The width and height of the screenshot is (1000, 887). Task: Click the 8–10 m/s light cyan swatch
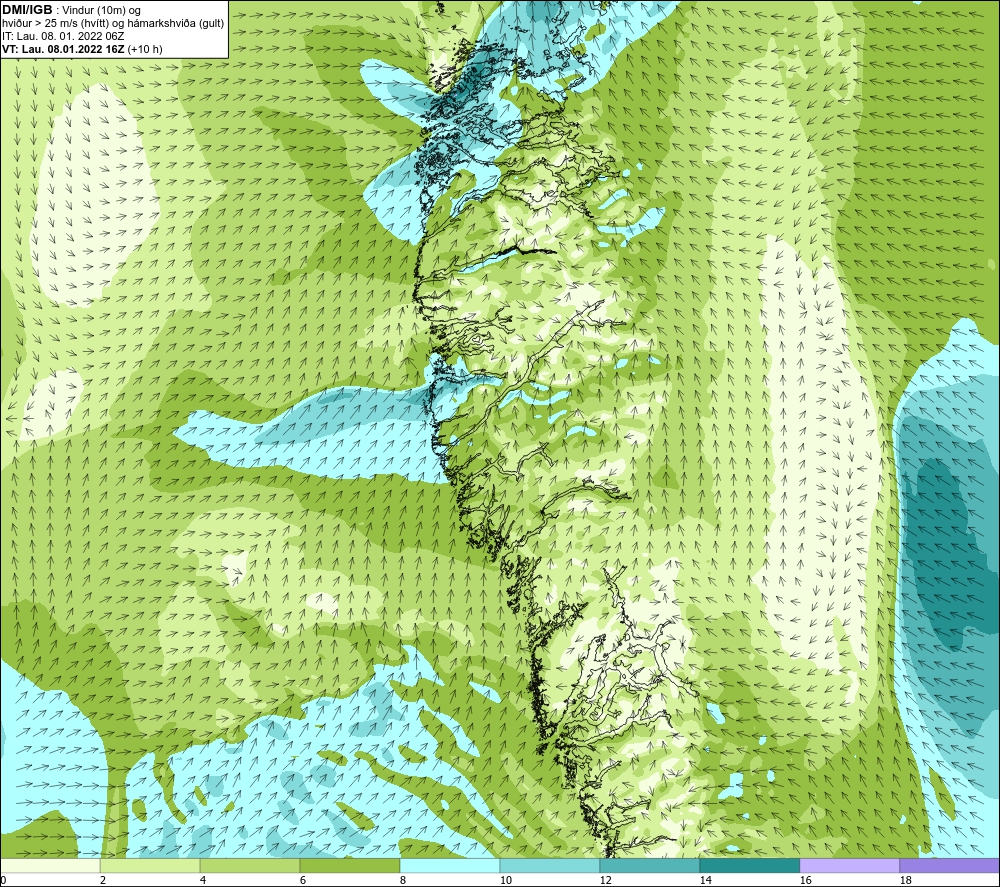(450, 866)
